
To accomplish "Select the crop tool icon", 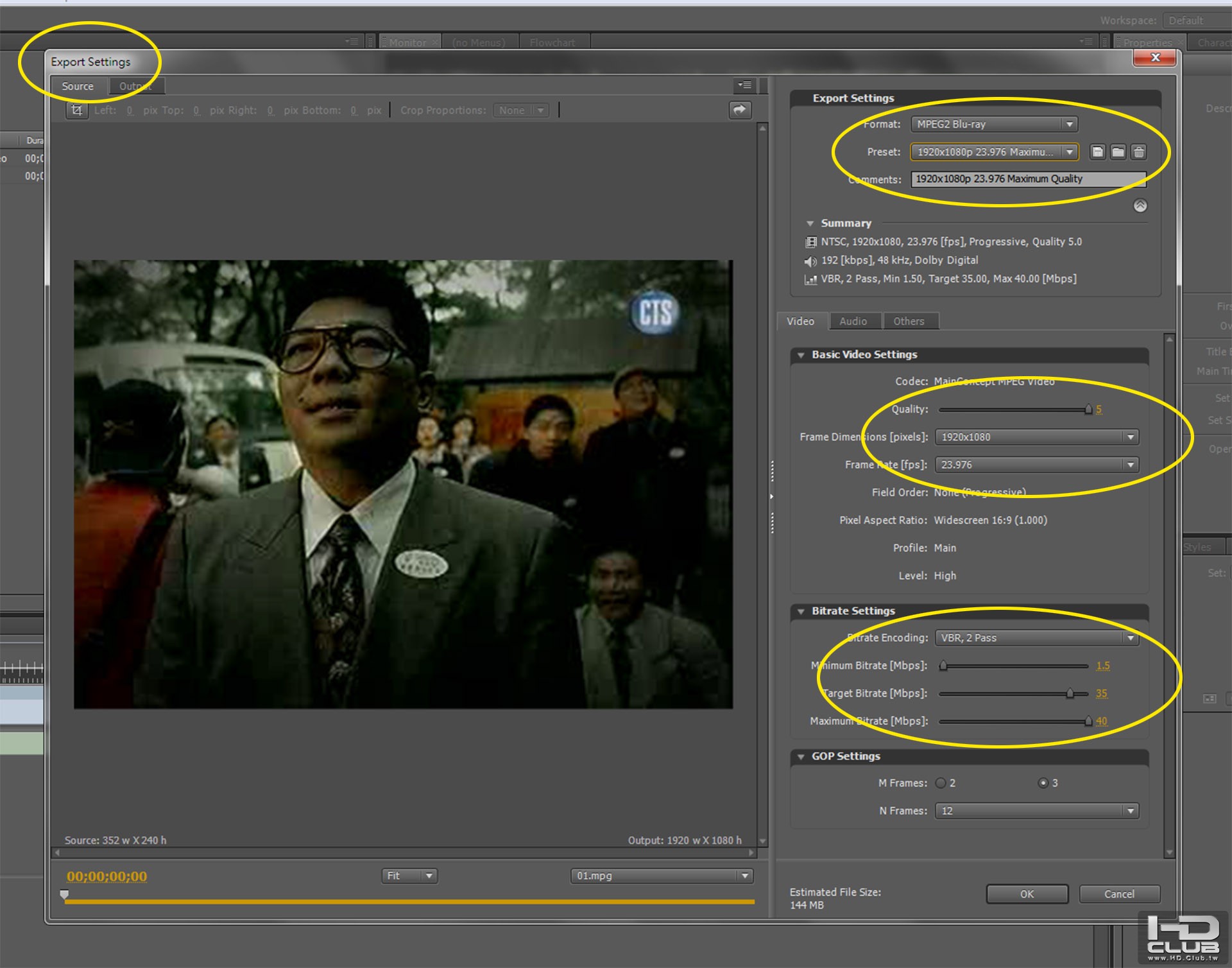I will click(x=77, y=110).
